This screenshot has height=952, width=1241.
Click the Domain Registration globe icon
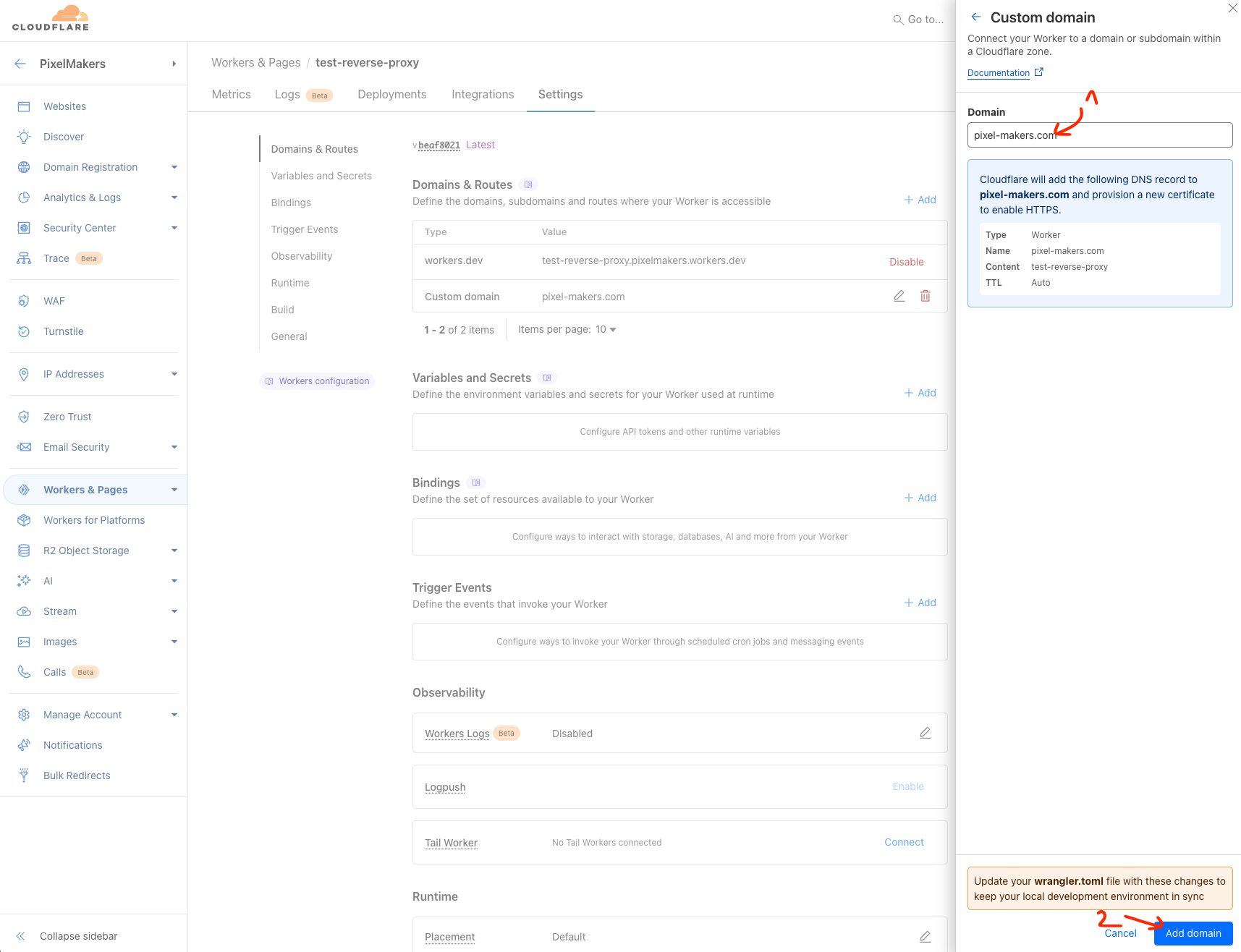tap(24, 167)
